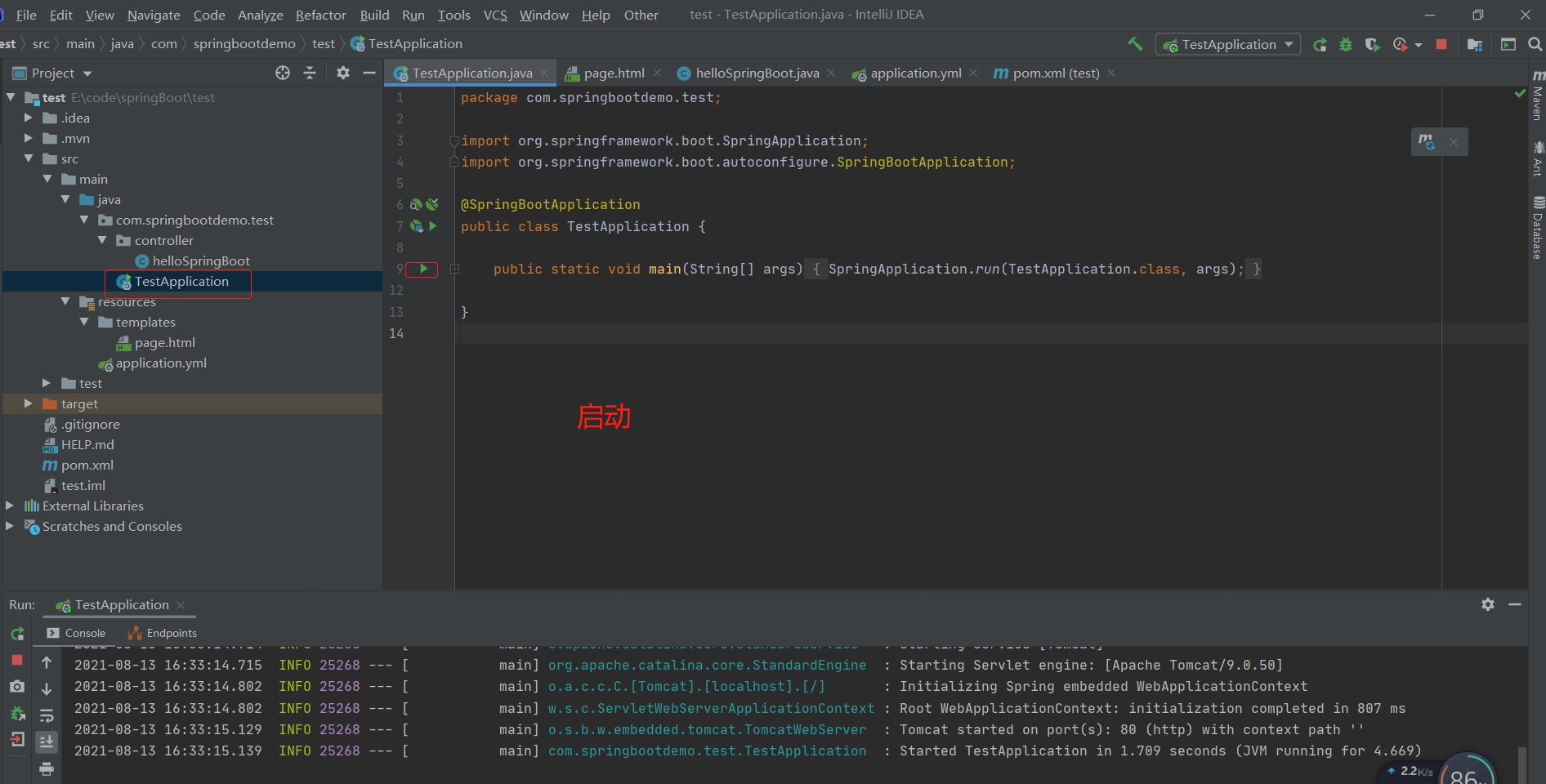The height and width of the screenshot is (784, 1546).
Task: Click the Attach Debugger icon in Run panel
Action: coord(17,714)
